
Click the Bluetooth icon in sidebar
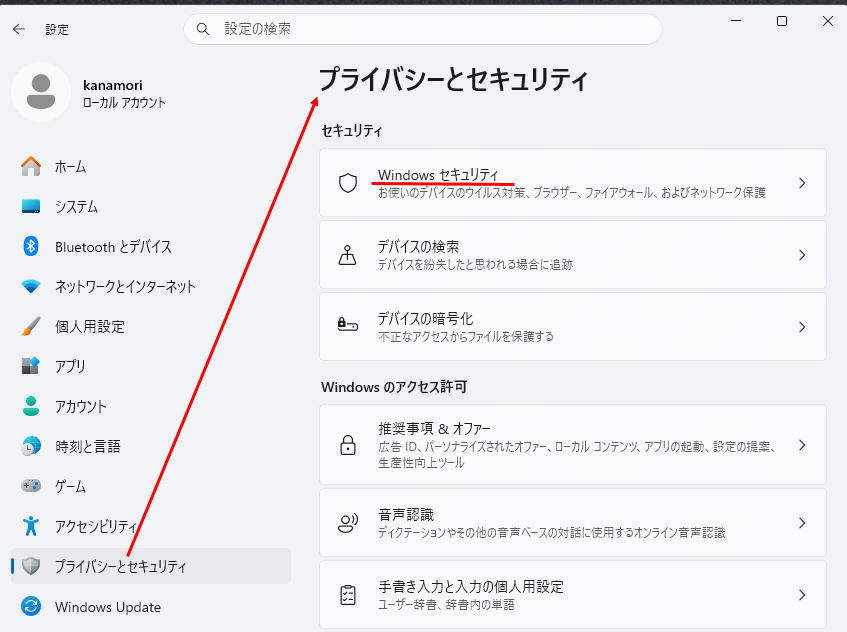click(31, 246)
